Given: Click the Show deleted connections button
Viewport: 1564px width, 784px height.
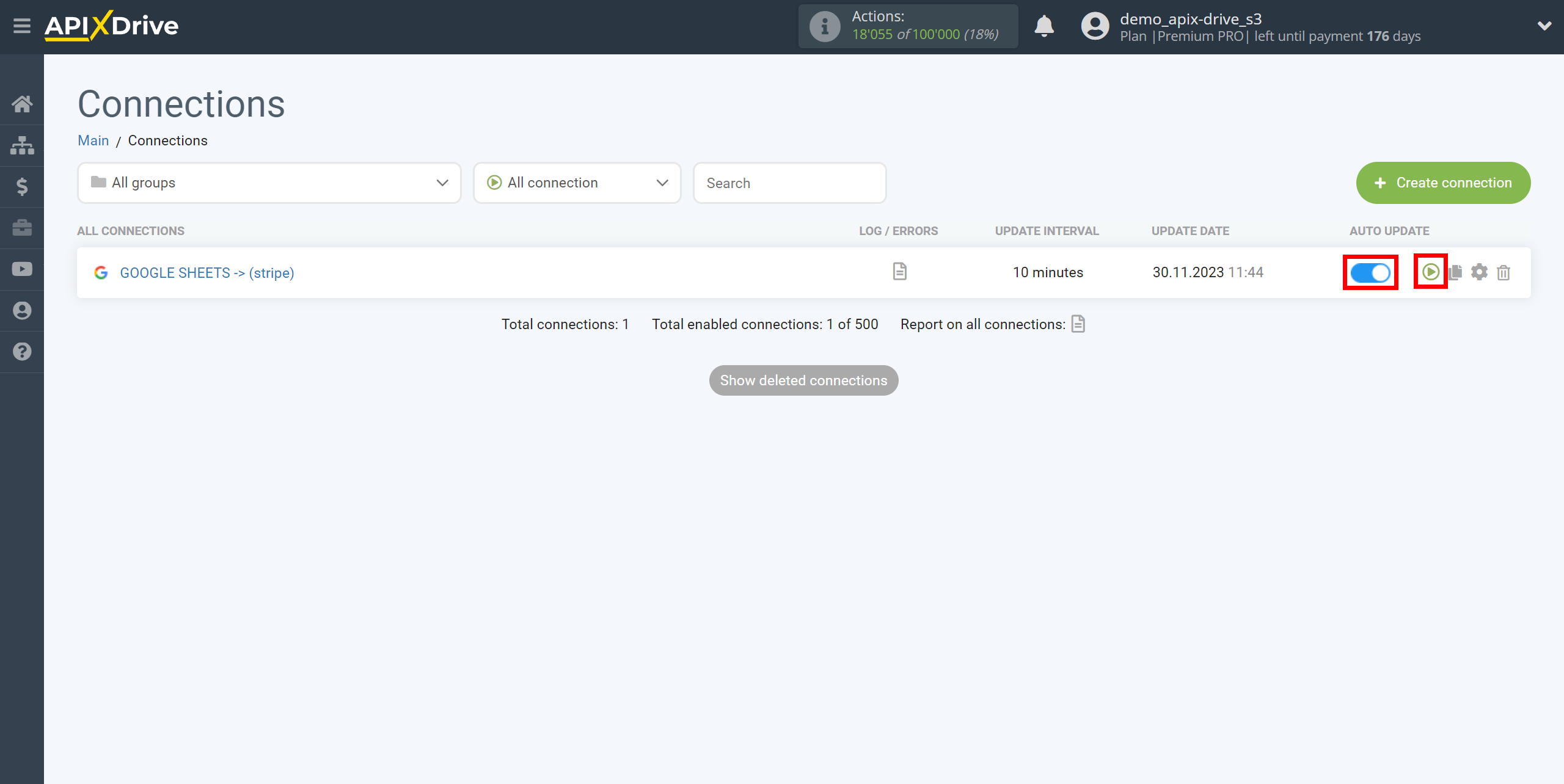Looking at the screenshot, I should click(804, 380).
